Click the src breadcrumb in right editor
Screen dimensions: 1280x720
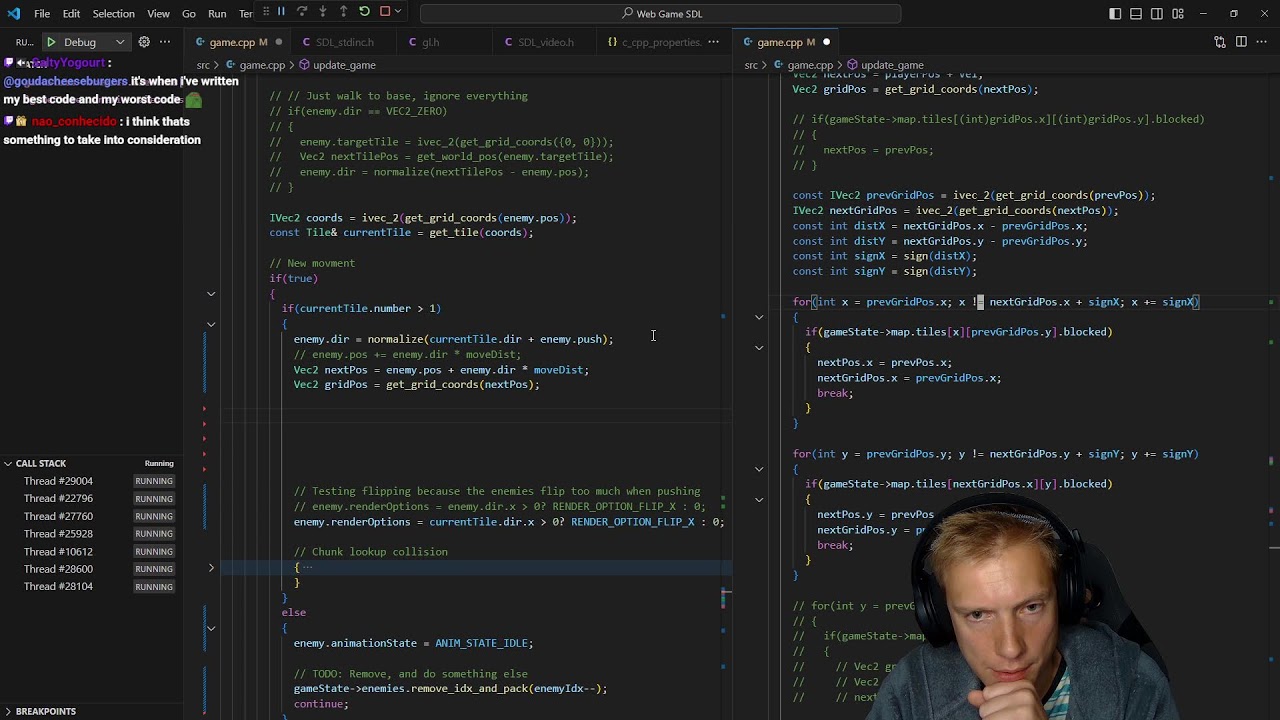click(750, 65)
